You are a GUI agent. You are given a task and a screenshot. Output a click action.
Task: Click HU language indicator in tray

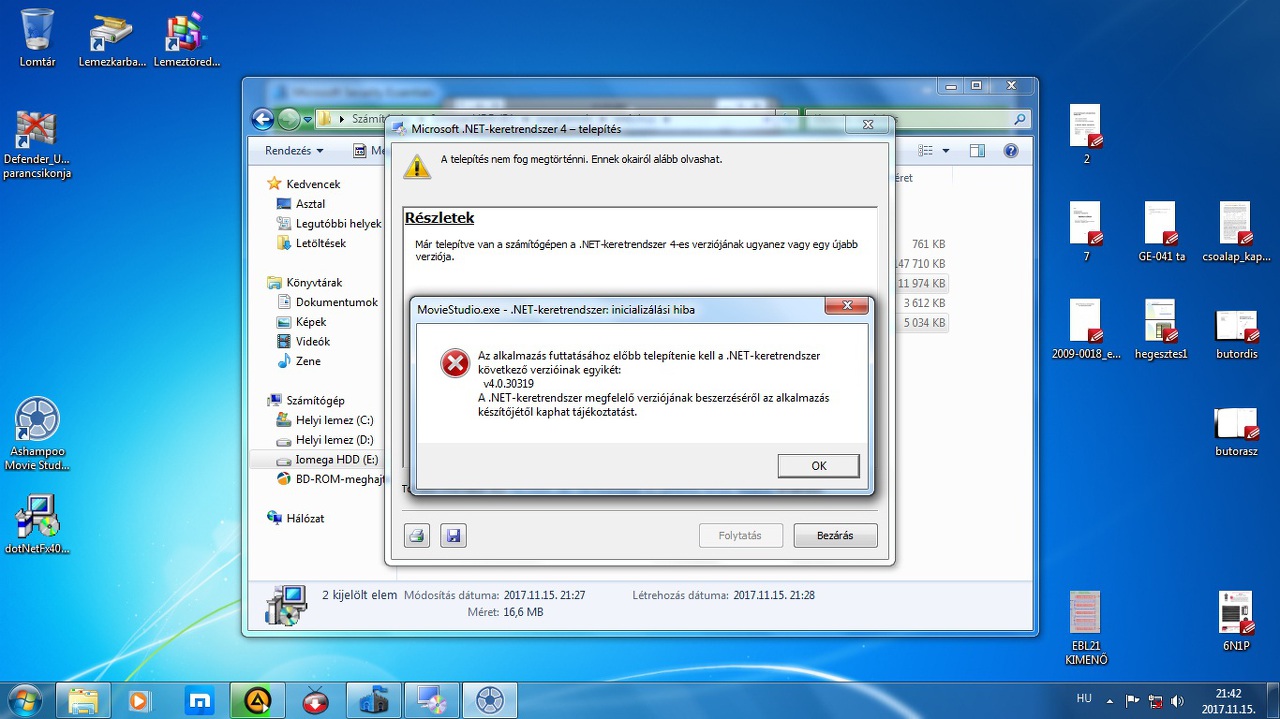1084,700
